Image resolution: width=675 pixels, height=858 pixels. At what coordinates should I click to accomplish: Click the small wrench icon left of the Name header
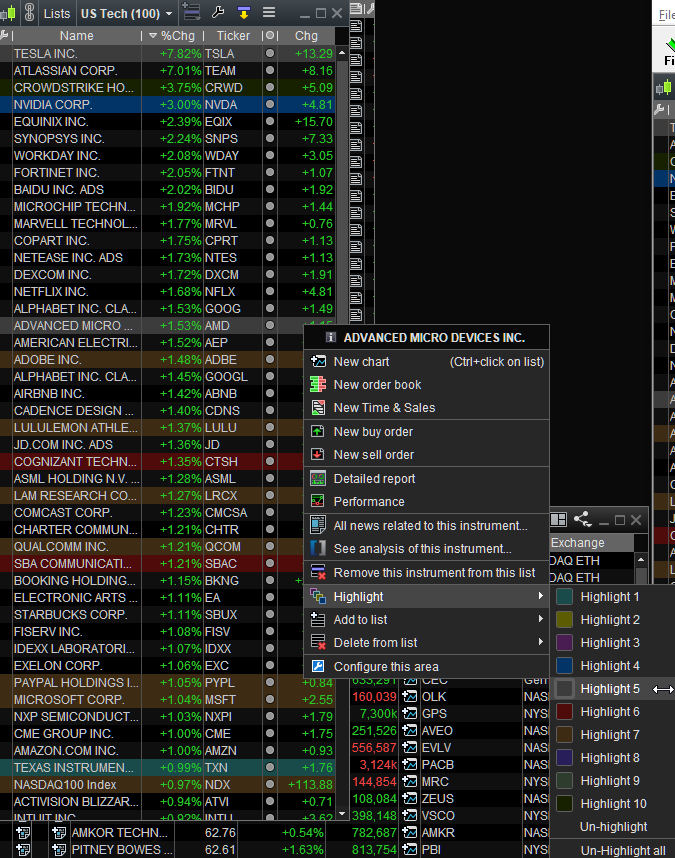[x=5, y=36]
